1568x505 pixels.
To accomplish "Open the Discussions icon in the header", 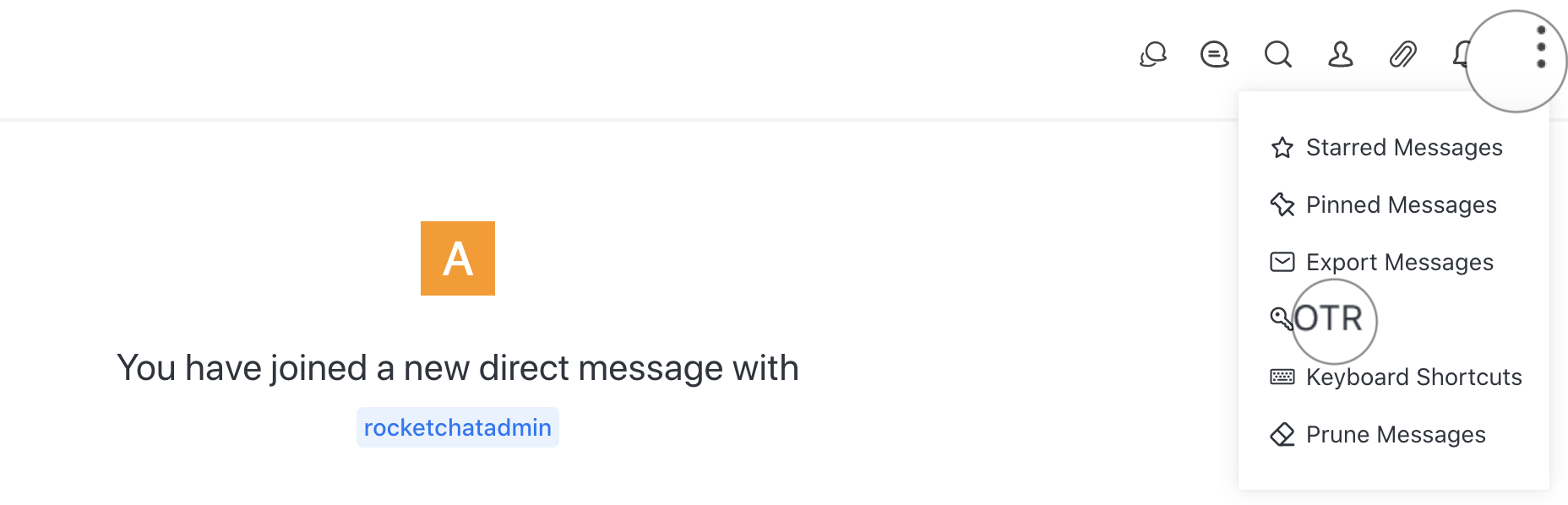I will [1152, 55].
